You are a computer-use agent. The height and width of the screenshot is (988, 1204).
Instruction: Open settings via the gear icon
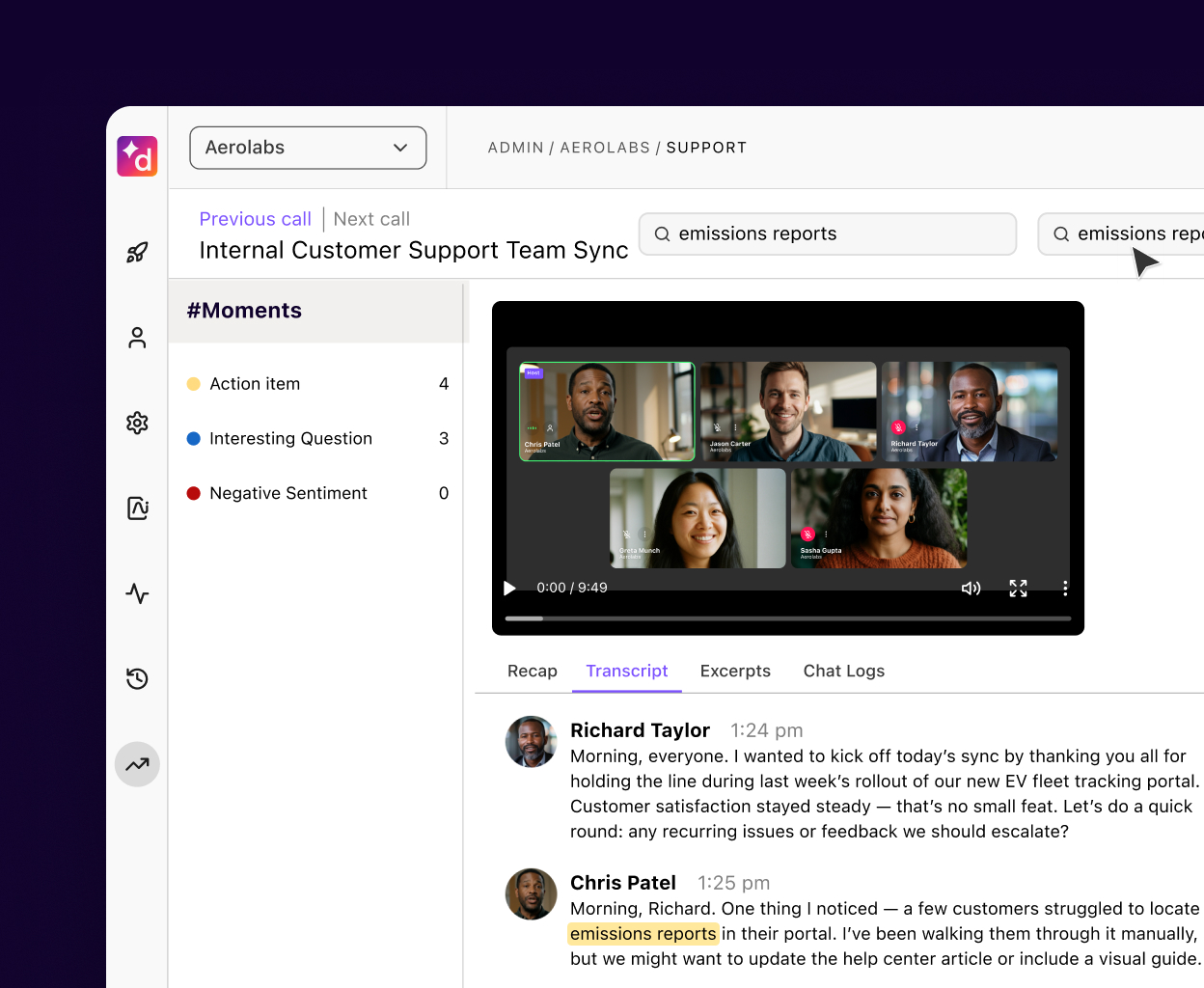coord(136,423)
